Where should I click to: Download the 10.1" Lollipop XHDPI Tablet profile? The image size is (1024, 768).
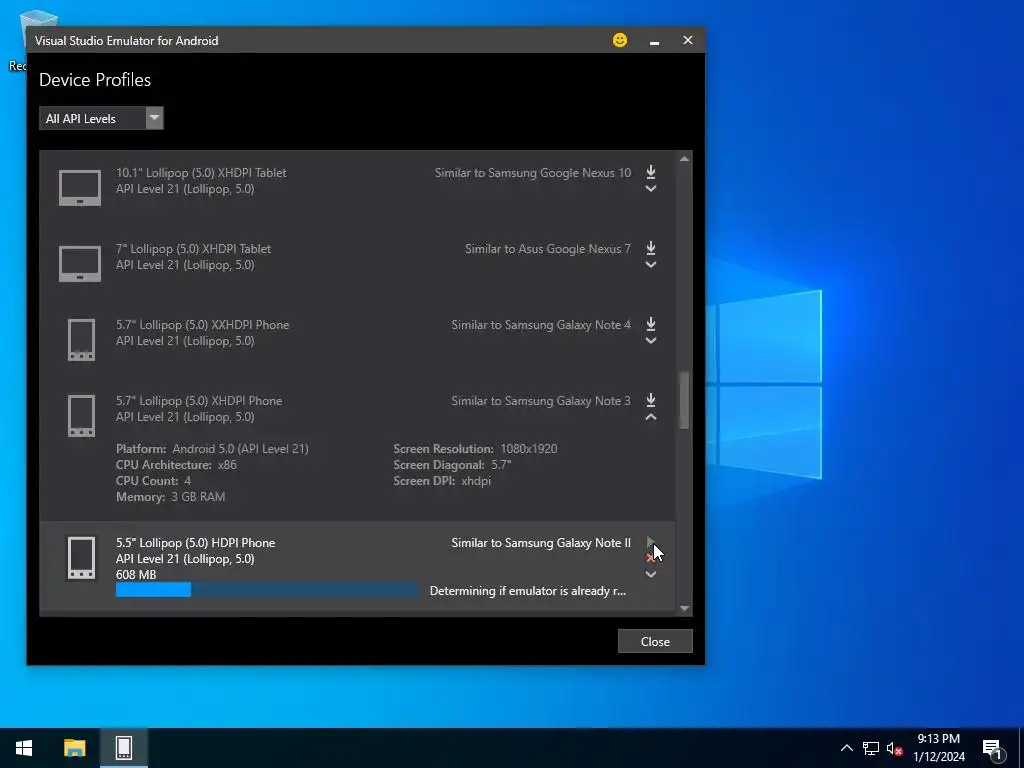coord(650,172)
